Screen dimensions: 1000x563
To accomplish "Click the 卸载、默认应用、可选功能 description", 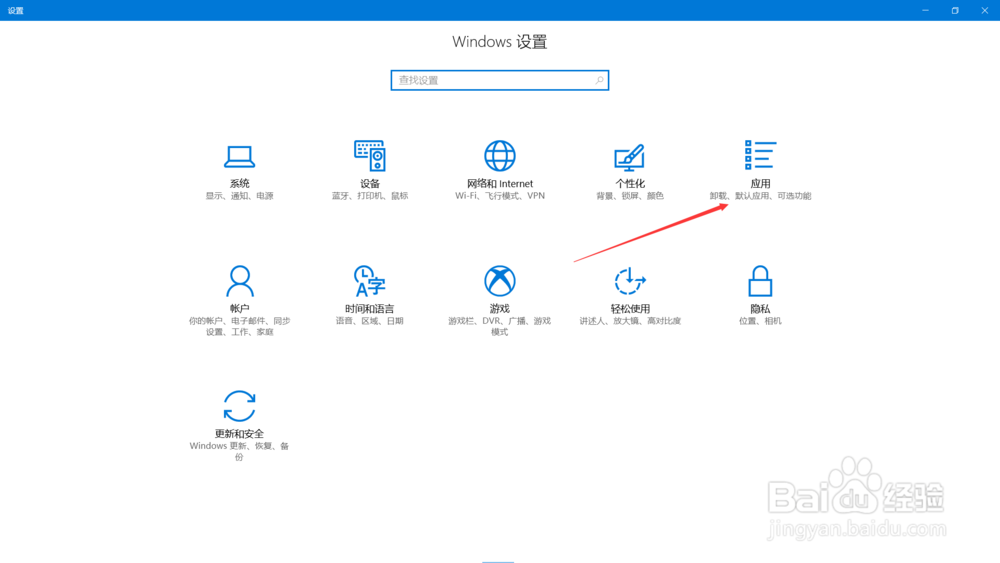I will pyautogui.click(x=760, y=196).
